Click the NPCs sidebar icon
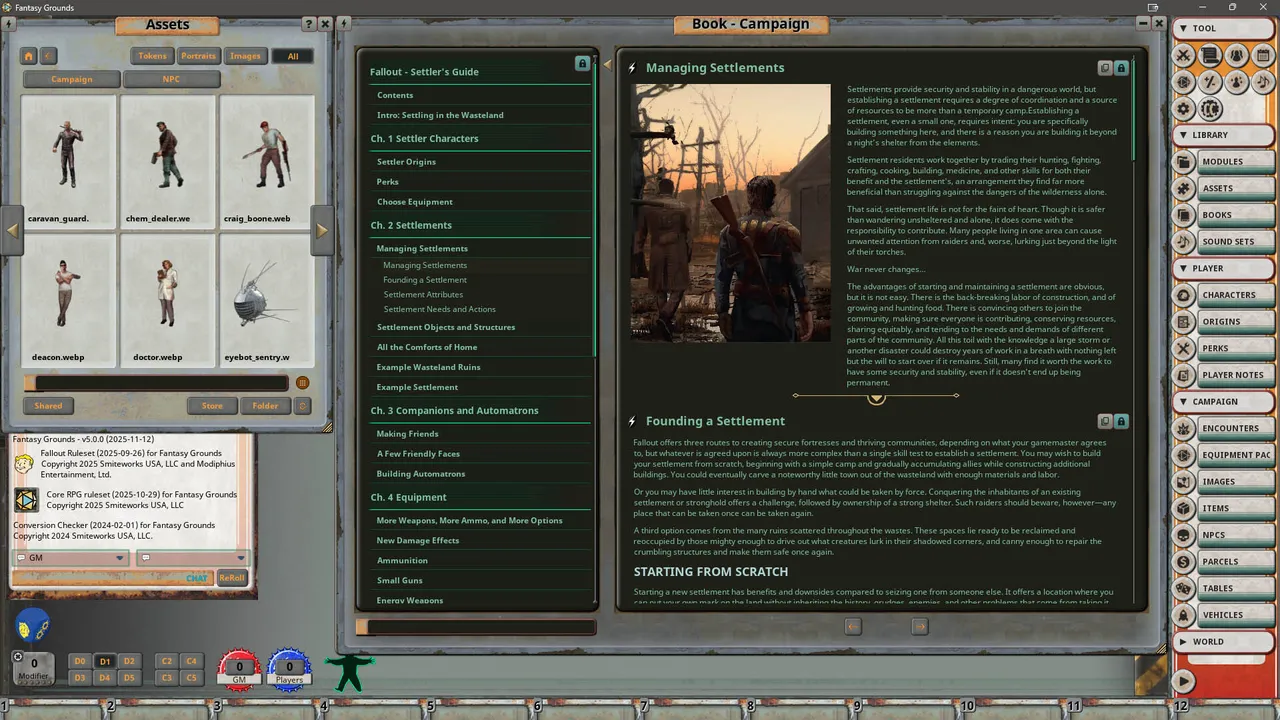Image resolution: width=1280 pixels, height=720 pixels. click(1184, 535)
